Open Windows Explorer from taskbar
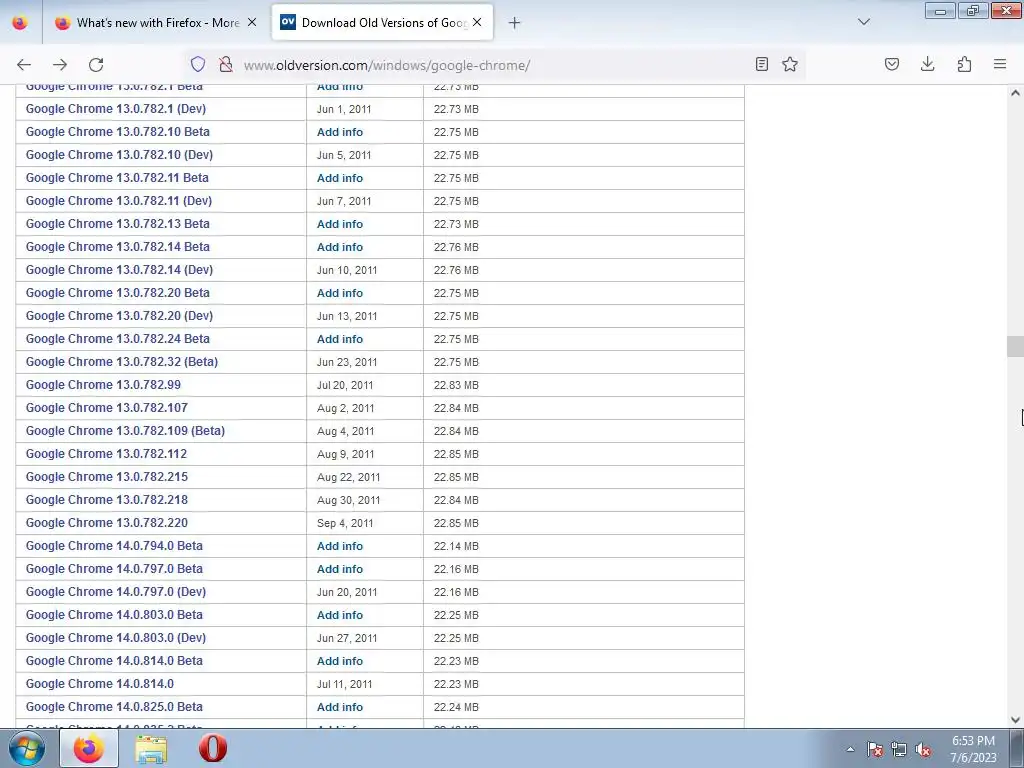The image size is (1024, 768). click(151, 748)
